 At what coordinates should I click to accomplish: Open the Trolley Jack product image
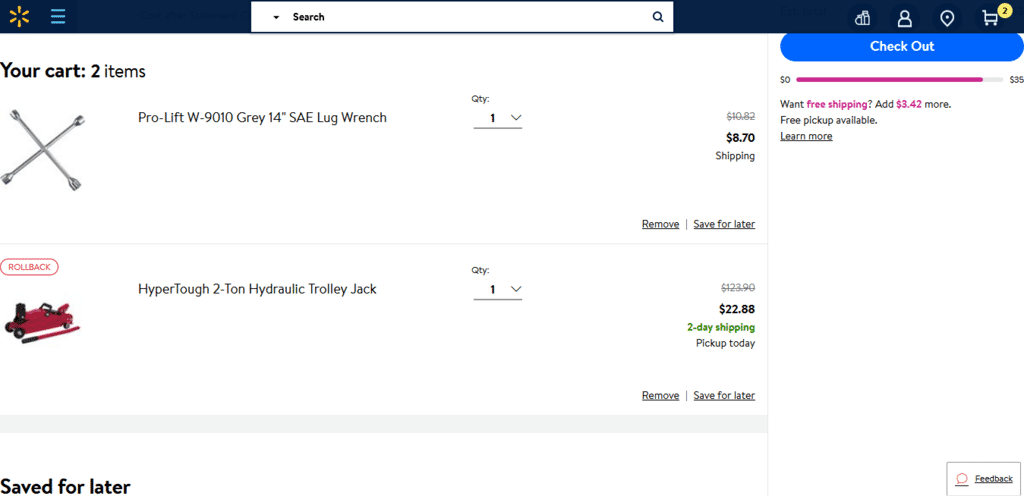coord(40,323)
